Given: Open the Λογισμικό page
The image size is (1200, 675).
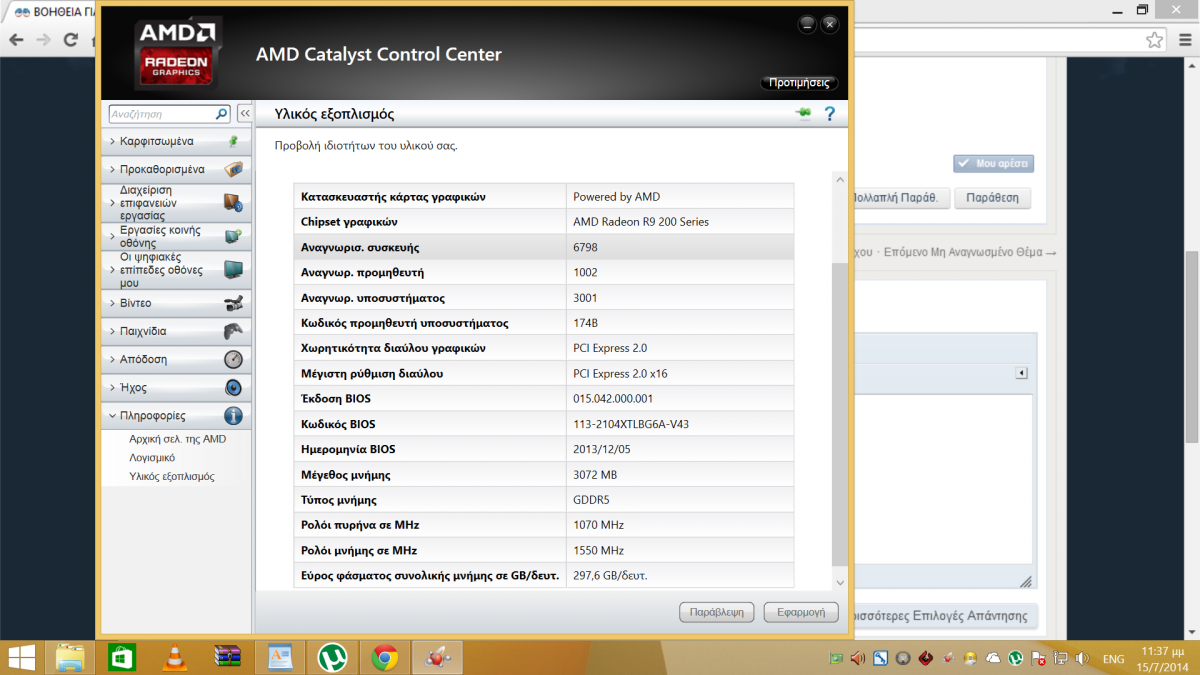Looking at the screenshot, I should [152, 458].
